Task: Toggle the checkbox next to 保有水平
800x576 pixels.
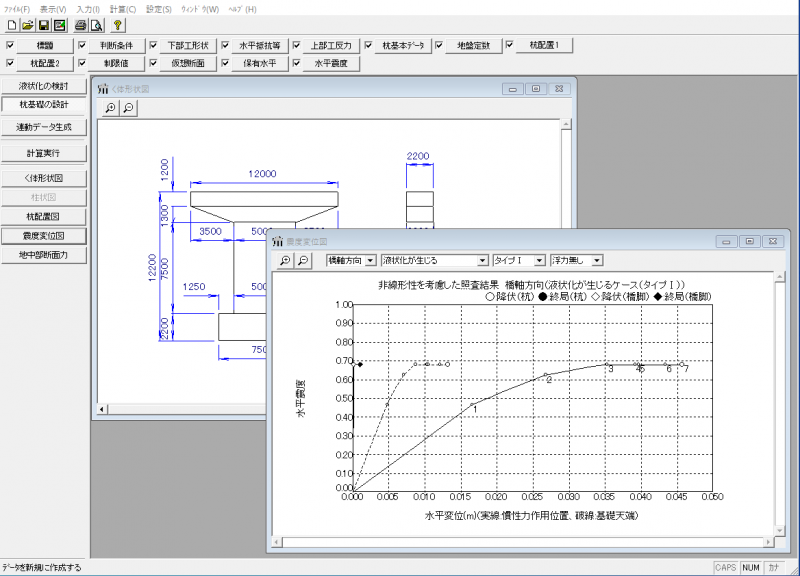Action: pyautogui.click(x=225, y=63)
